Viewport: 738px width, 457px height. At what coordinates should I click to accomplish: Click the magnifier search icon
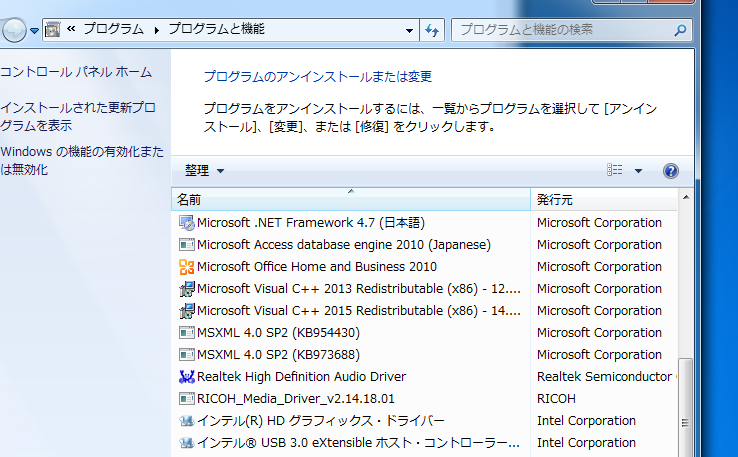[x=680, y=31]
